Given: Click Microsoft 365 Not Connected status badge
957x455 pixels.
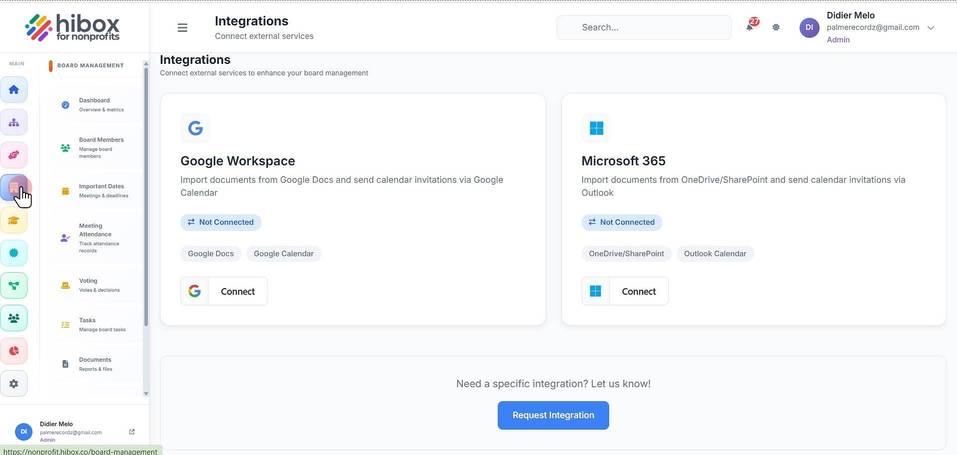Looking at the screenshot, I should 621,222.
